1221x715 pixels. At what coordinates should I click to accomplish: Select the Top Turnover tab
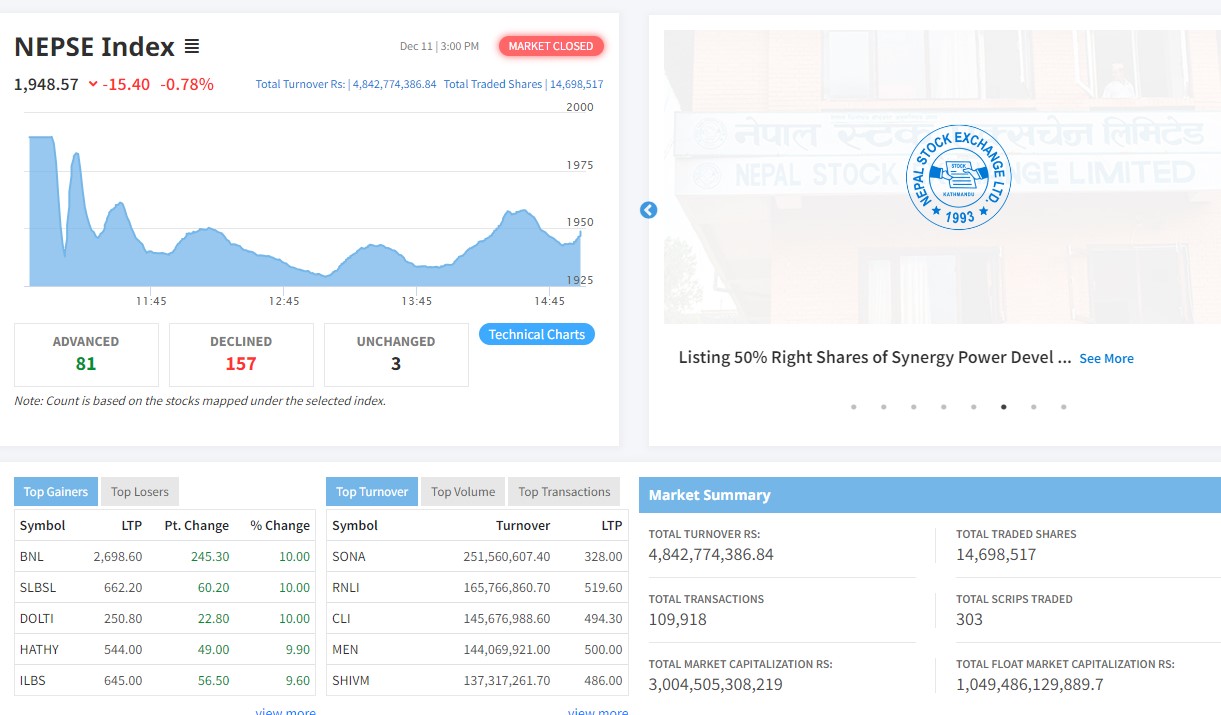point(372,491)
